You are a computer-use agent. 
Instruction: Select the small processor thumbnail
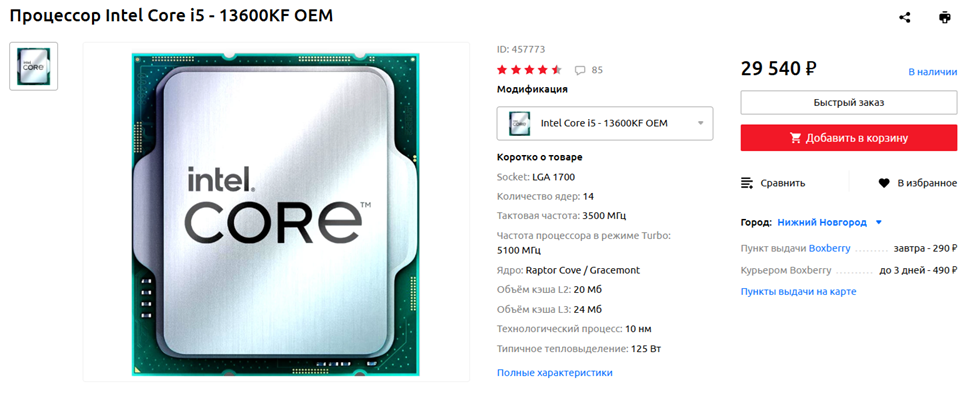coord(34,66)
